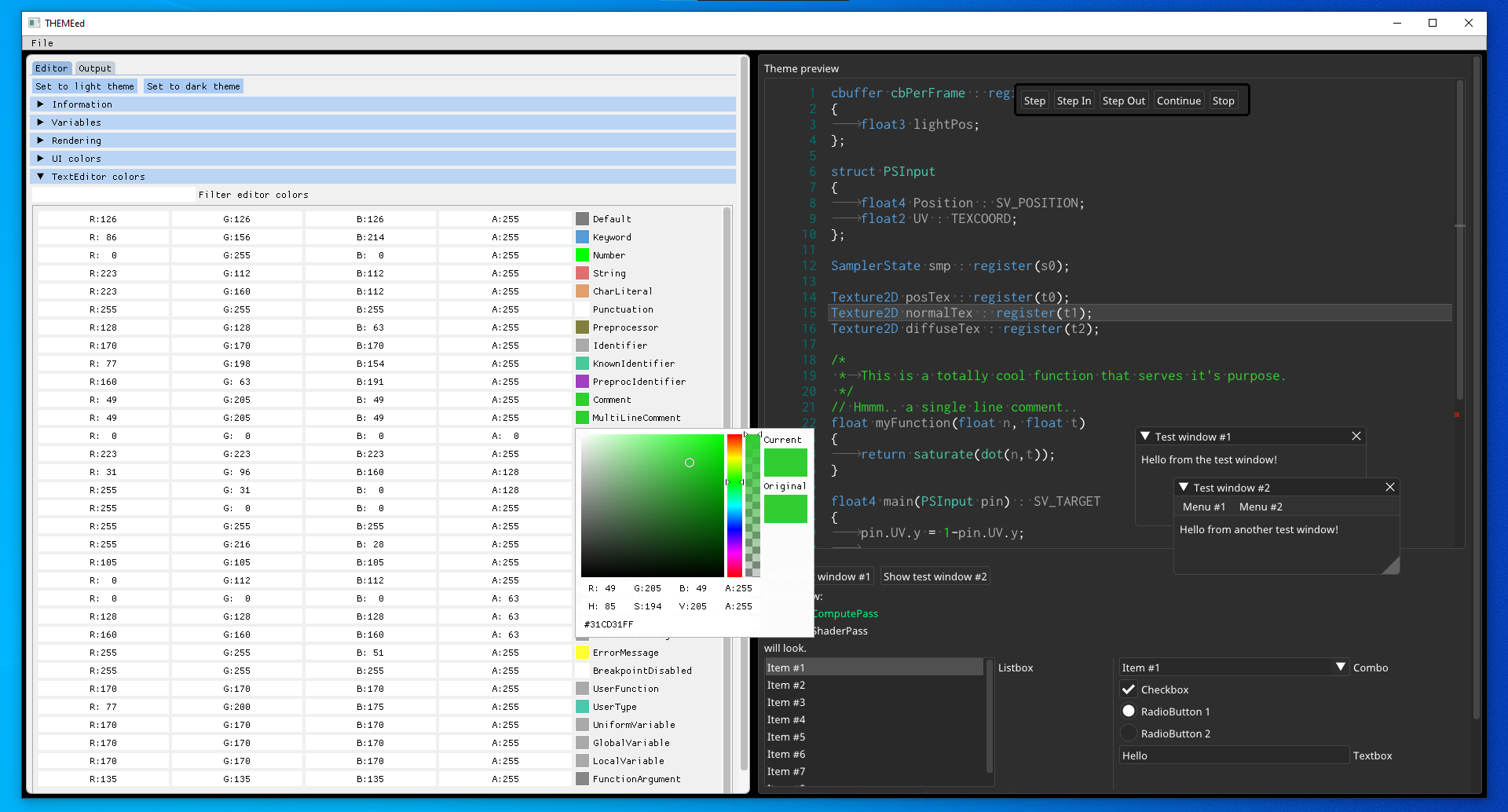Click the code preview vertical scrollbar
This screenshot has height=812, width=1508.
(1460, 240)
